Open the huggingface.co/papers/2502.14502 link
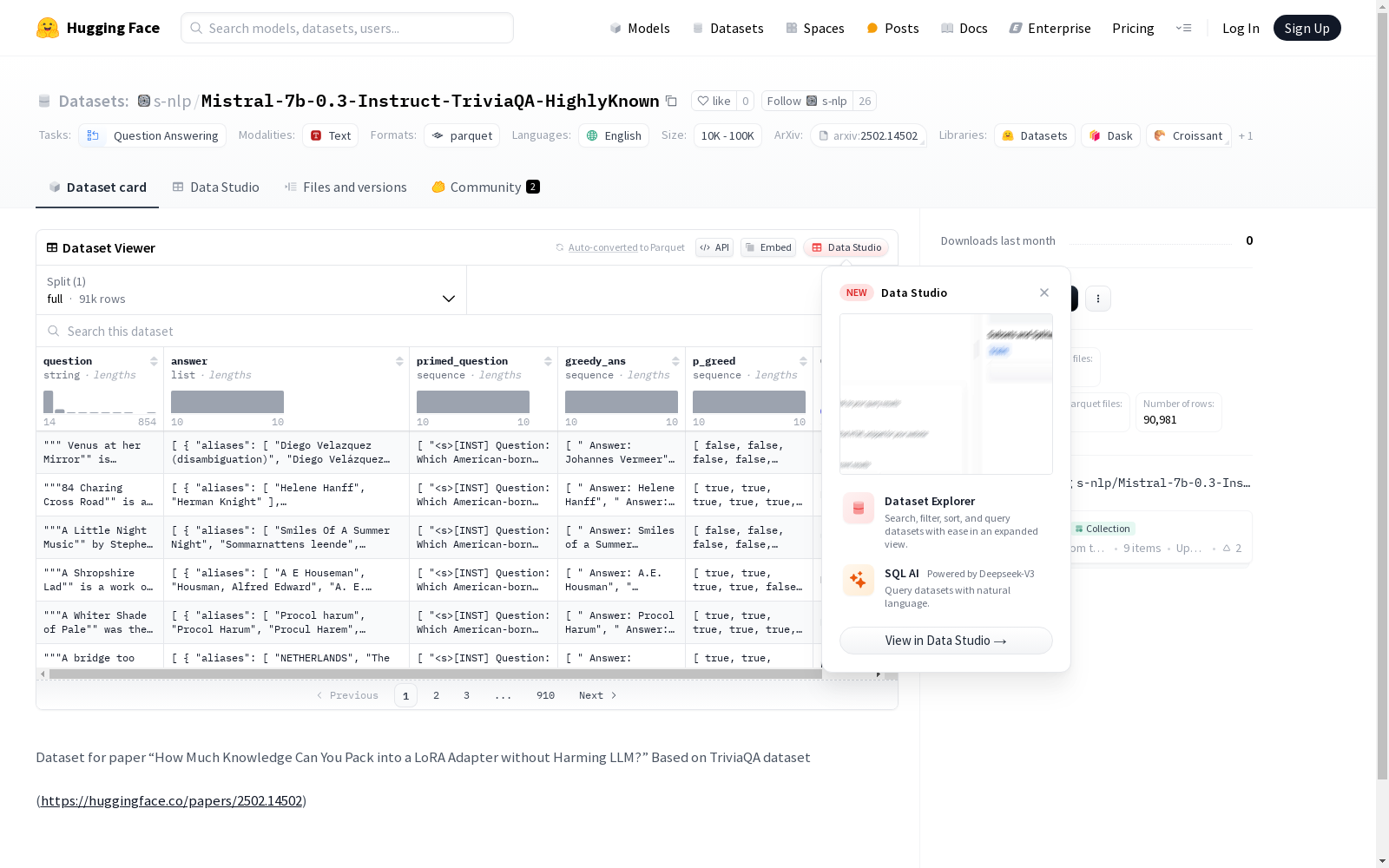This screenshot has height=868, width=1389. [x=171, y=800]
